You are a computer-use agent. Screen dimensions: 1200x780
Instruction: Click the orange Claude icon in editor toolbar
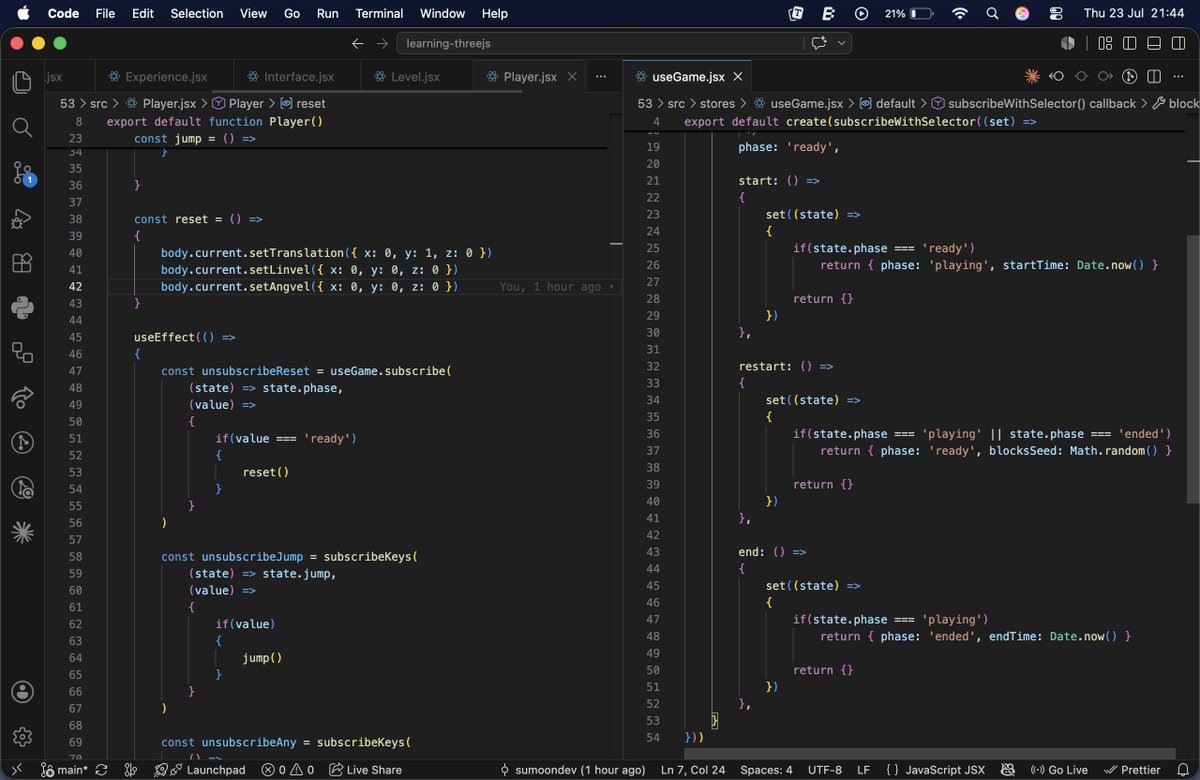(1033, 77)
